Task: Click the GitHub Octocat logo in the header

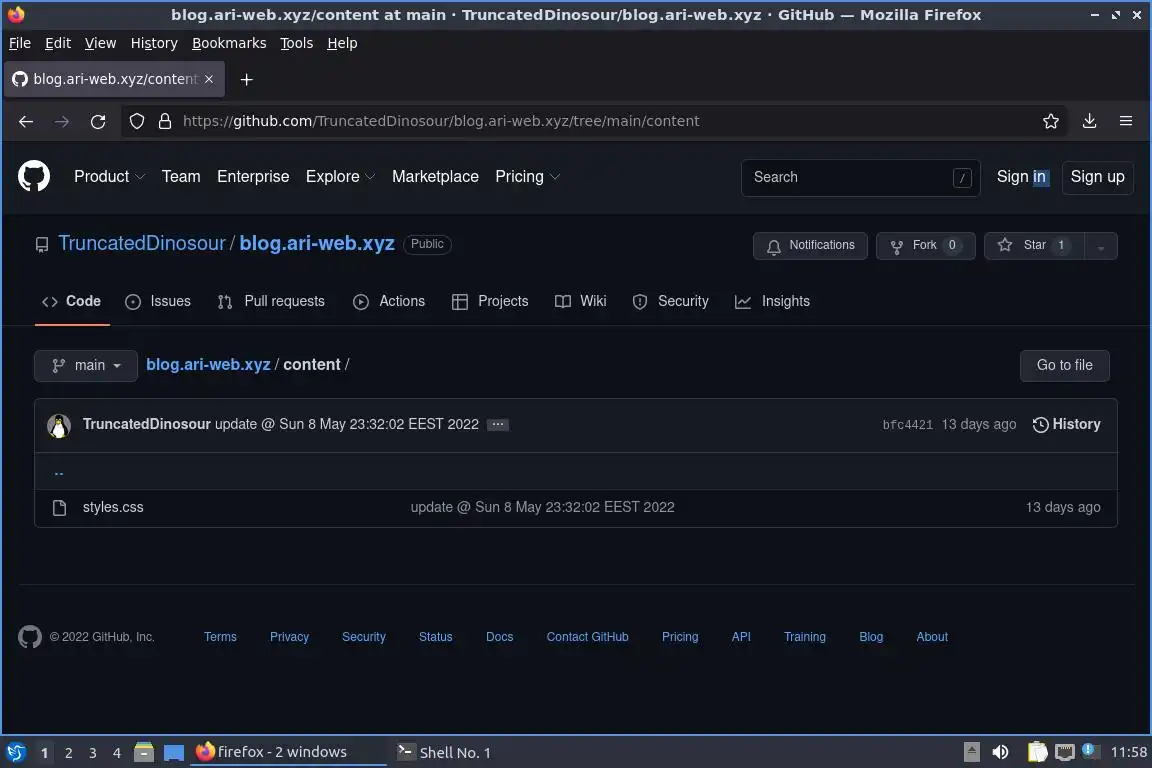Action: (x=34, y=176)
